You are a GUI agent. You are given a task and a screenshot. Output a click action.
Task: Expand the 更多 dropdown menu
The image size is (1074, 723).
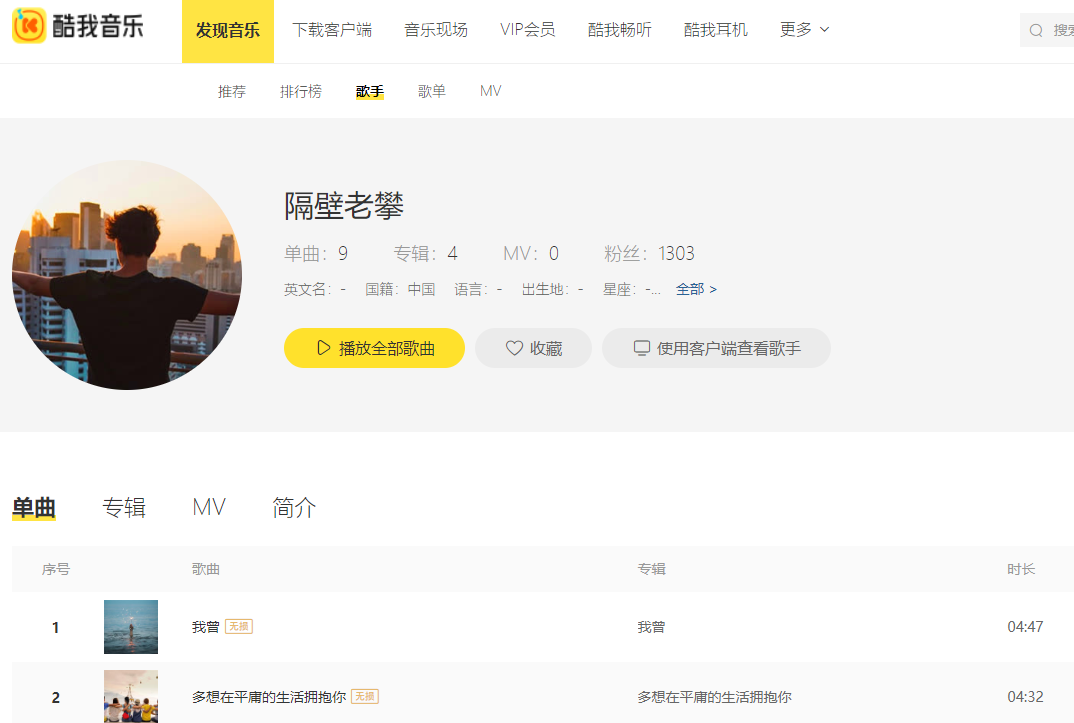click(804, 30)
